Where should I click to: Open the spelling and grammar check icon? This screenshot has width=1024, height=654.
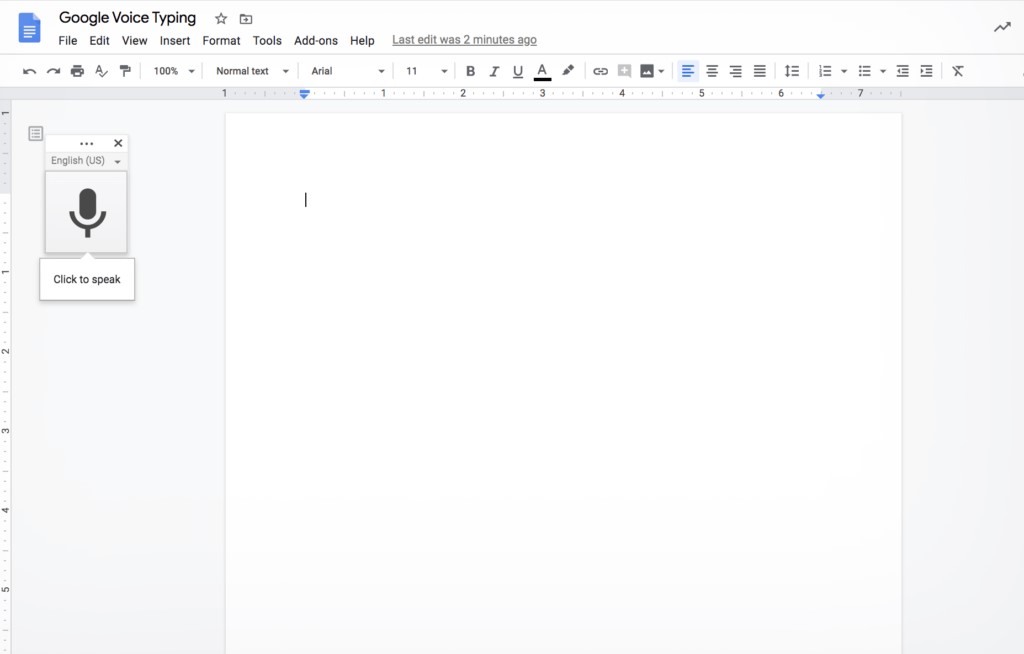(x=101, y=71)
